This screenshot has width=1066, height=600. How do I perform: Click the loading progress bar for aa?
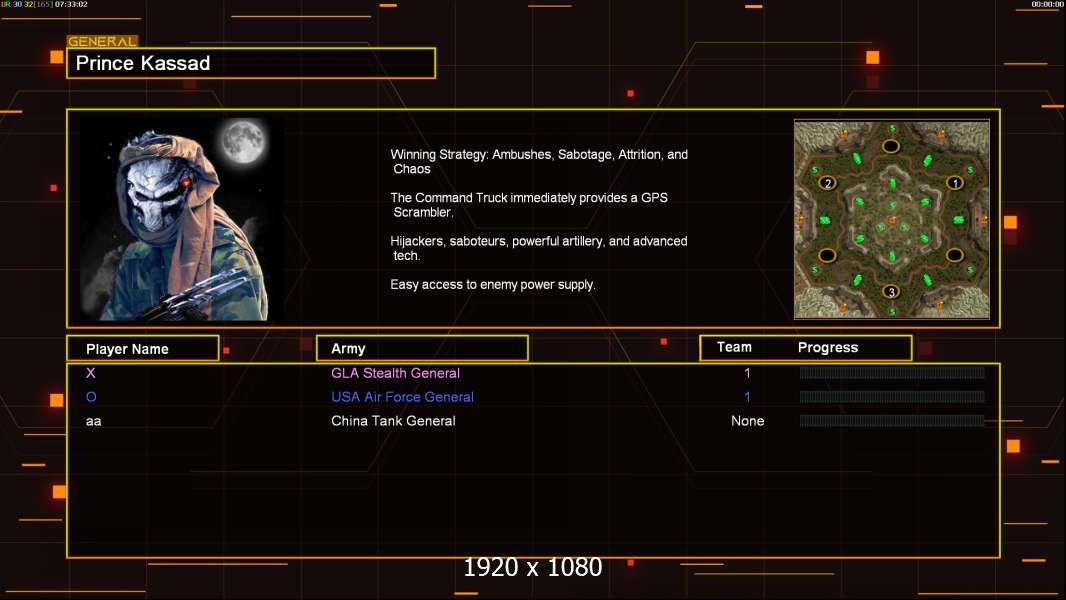pyautogui.click(x=892, y=421)
